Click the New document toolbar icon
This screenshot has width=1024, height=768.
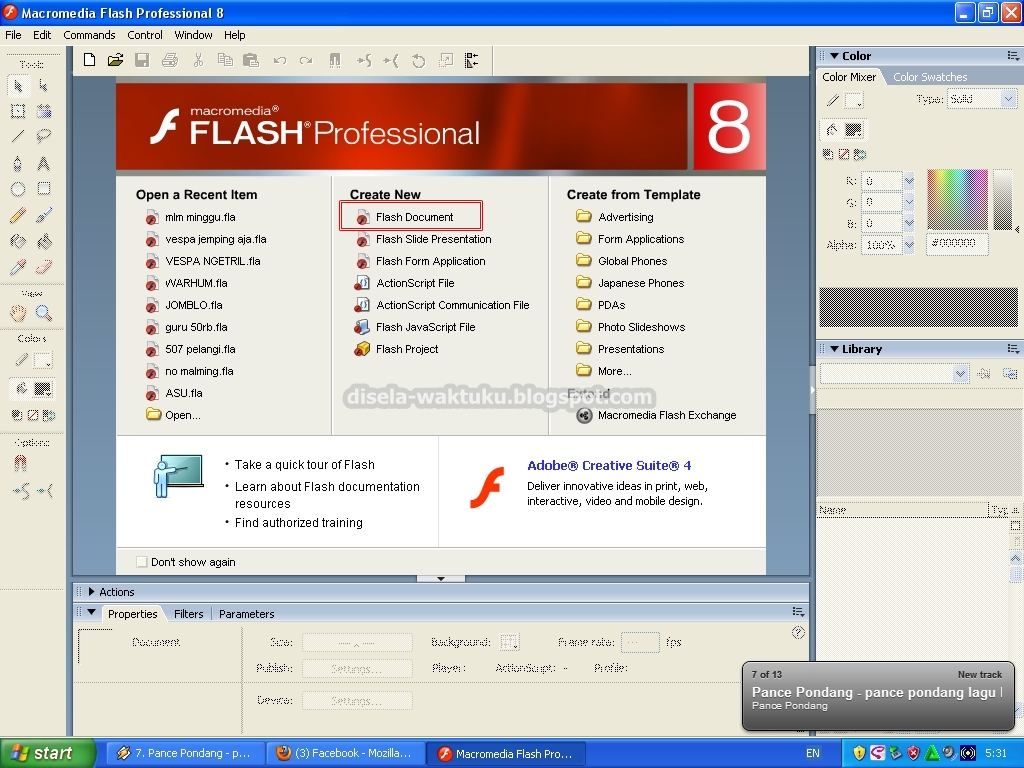[89, 61]
